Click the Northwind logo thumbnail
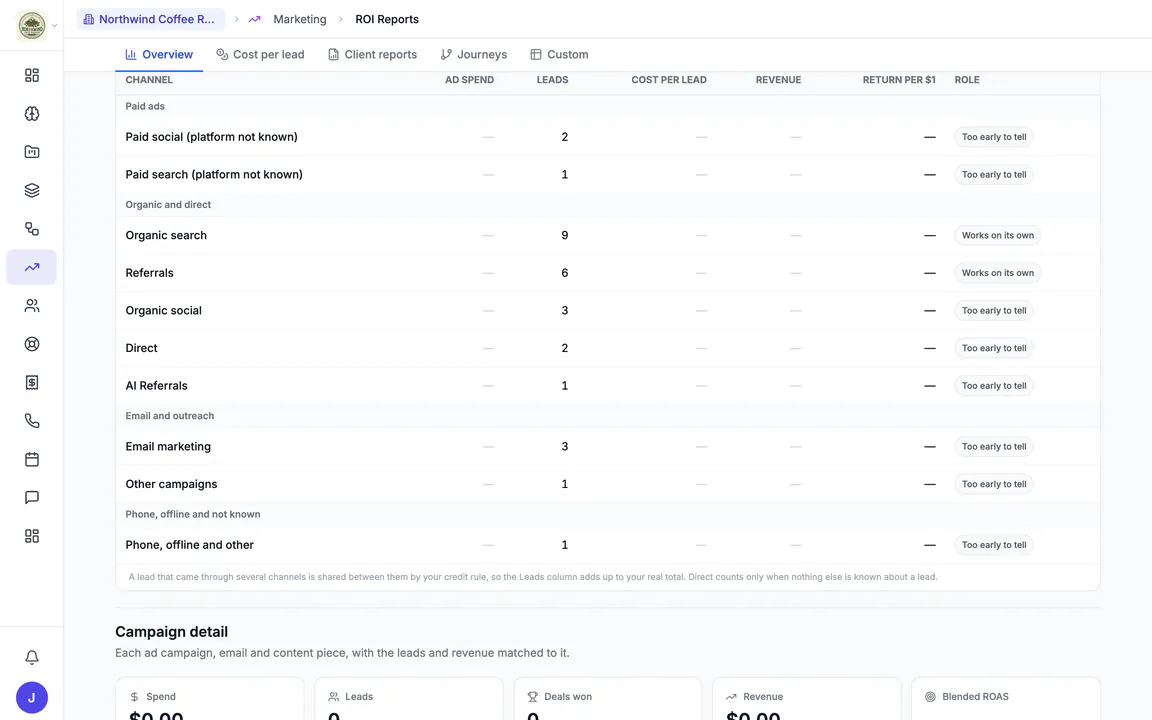This screenshot has width=1152, height=720. (x=32, y=26)
